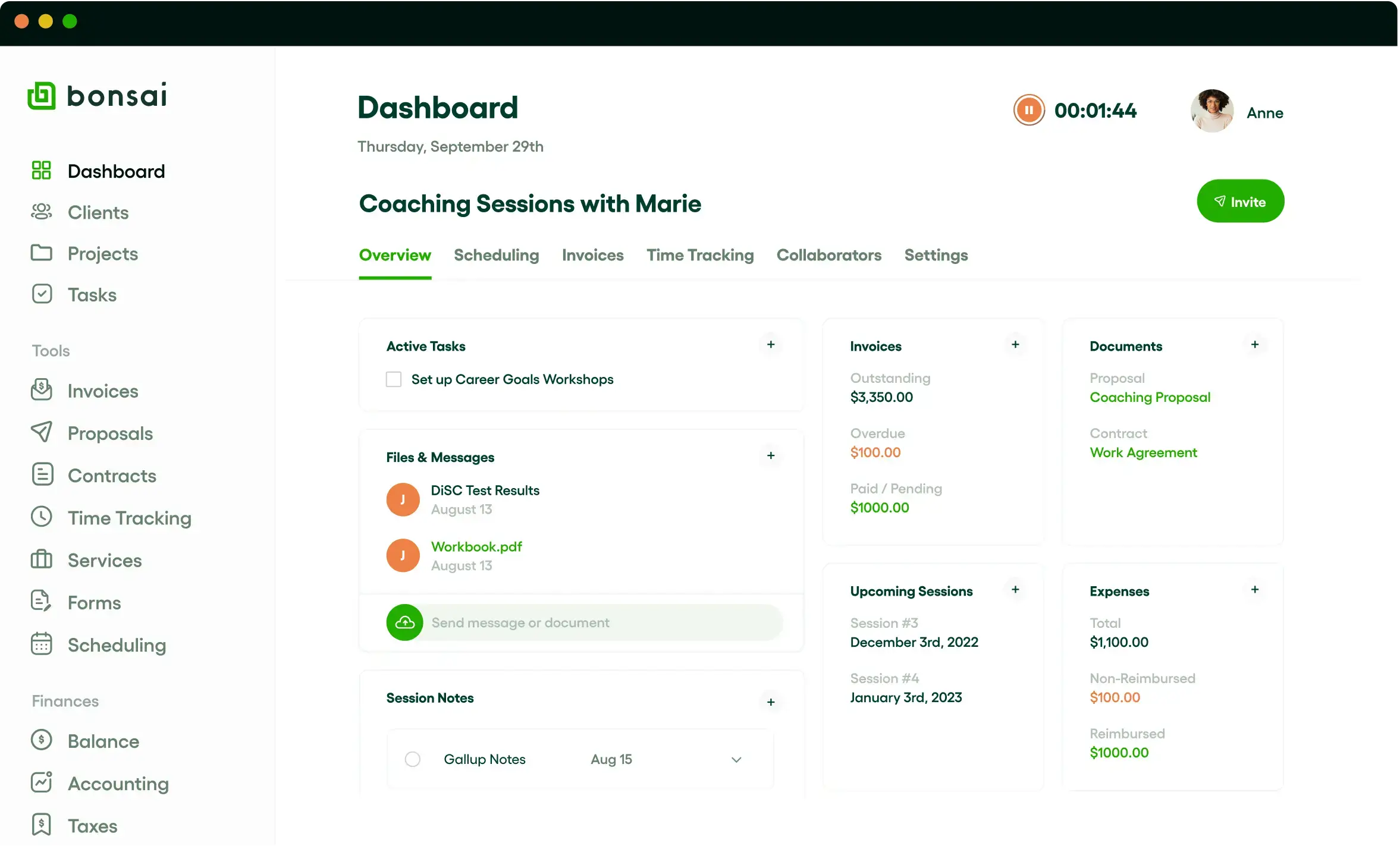Click the Invite button
1400x846 pixels.
coord(1240,201)
